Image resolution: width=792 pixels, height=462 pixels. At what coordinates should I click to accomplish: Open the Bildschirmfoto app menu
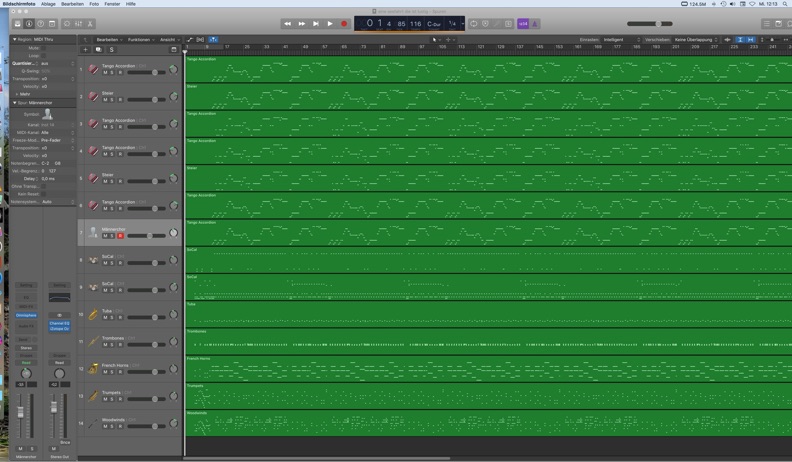pyautogui.click(x=19, y=4)
